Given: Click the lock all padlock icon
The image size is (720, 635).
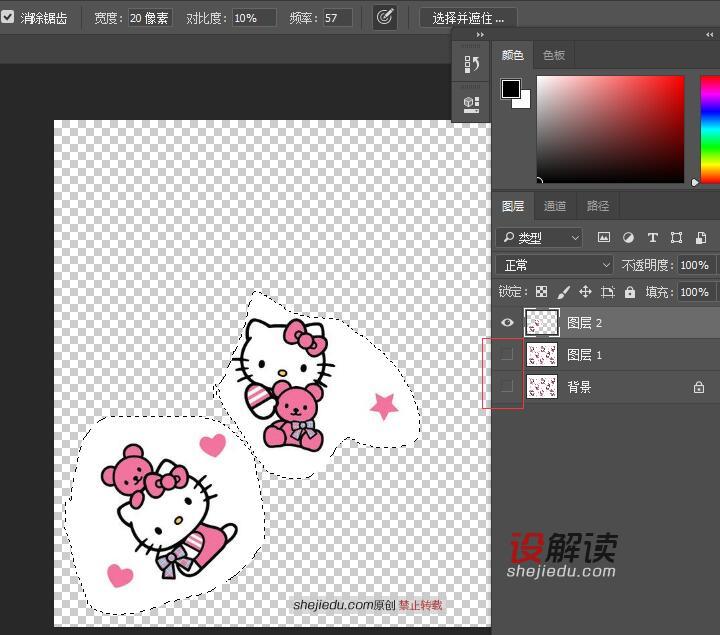Looking at the screenshot, I should click(x=630, y=292).
